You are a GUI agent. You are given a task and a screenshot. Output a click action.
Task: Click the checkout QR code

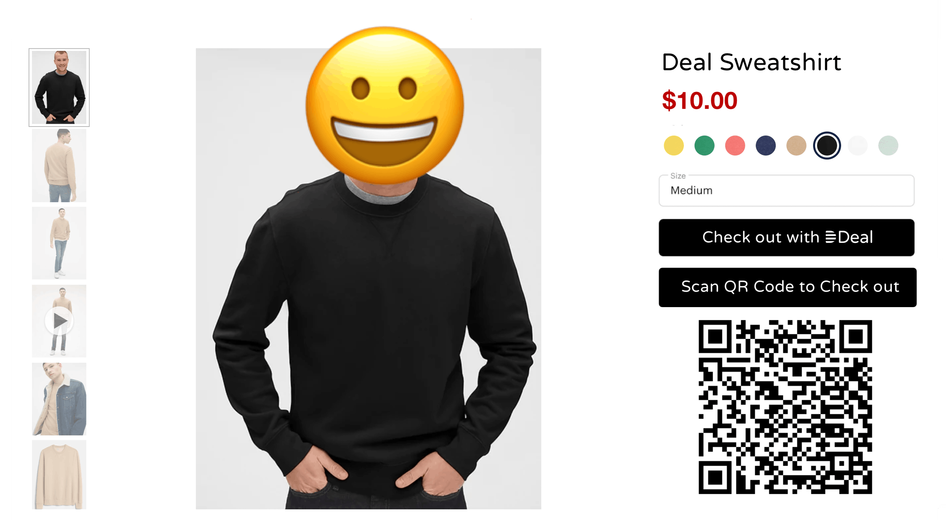(785, 407)
